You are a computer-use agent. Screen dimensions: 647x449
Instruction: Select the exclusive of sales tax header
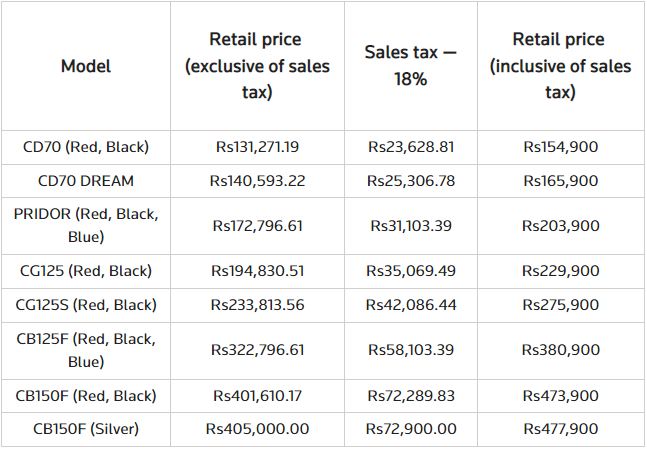(x=257, y=65)
